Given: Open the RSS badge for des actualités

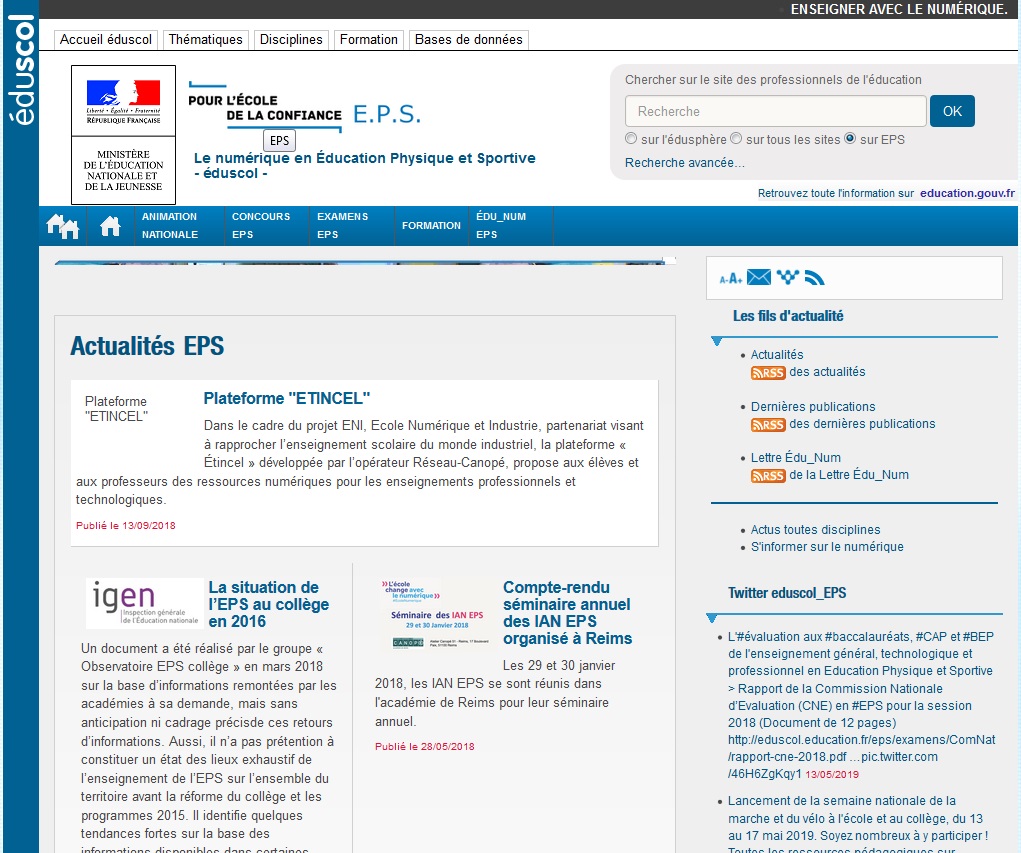Looking at the screenshot, I should tap(768, 372).
